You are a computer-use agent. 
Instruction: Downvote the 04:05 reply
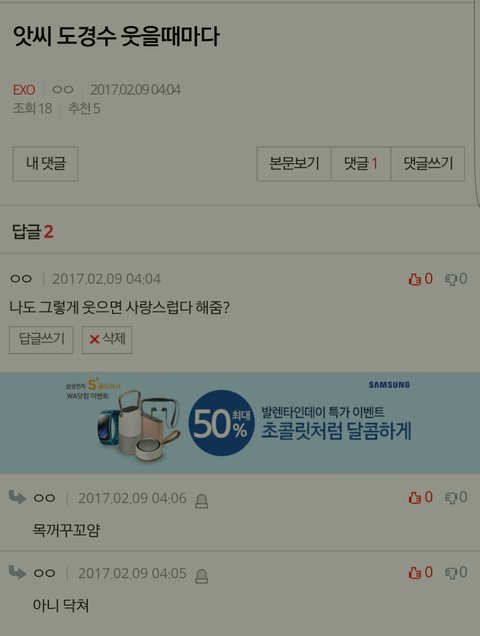coord(456,572)
